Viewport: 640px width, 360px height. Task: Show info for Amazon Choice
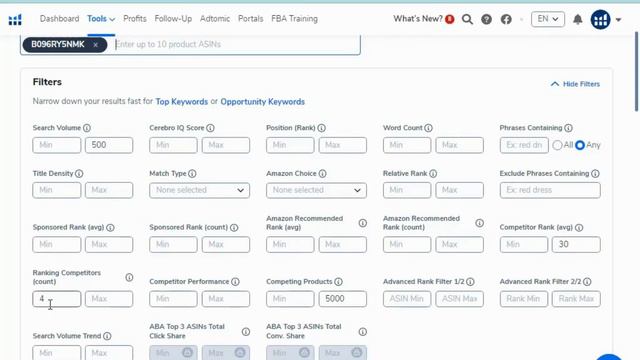click(x=322, y=174)
